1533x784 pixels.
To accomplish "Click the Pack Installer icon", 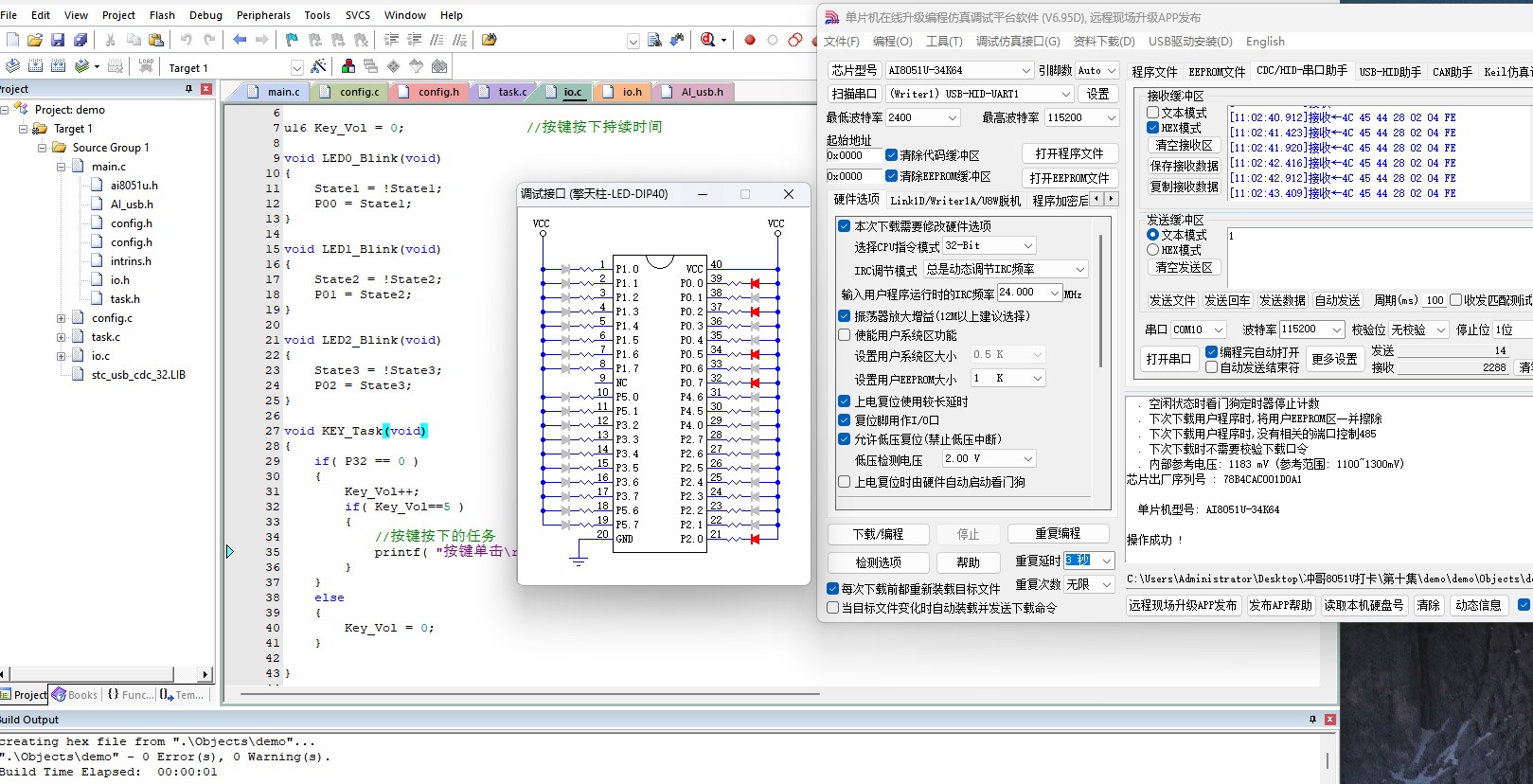I will pos(439,66).
